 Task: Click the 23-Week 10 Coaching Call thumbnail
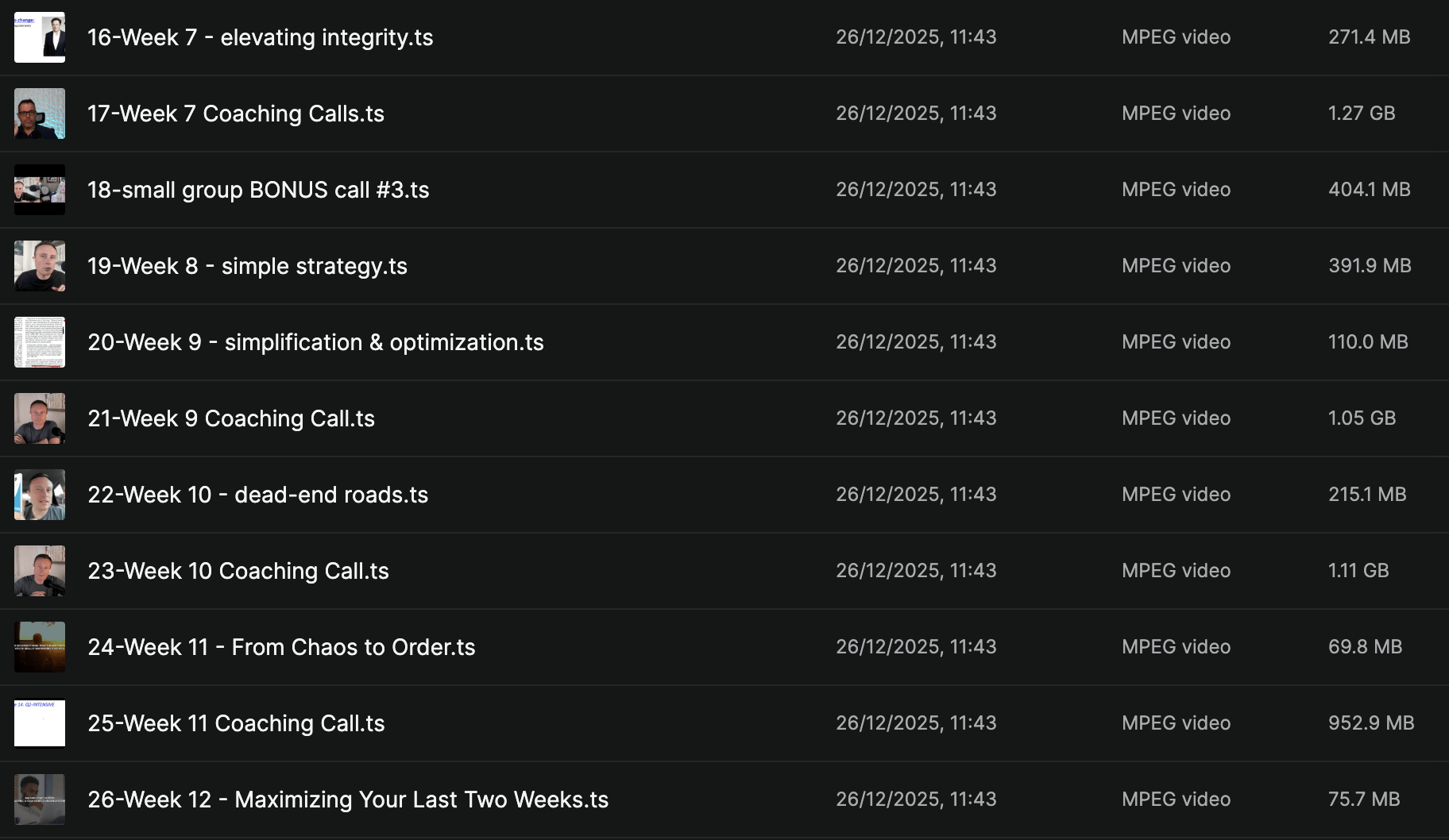[x=40, y=571]
